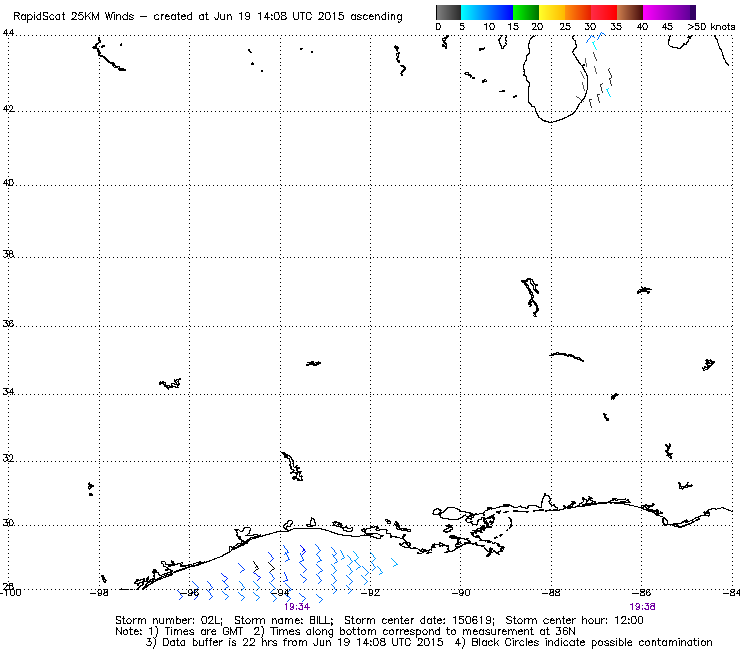The width and height of the screenshot is (740, 650).
Task: Click the red 30-35 knots color segment
Action: click(604, 12)
